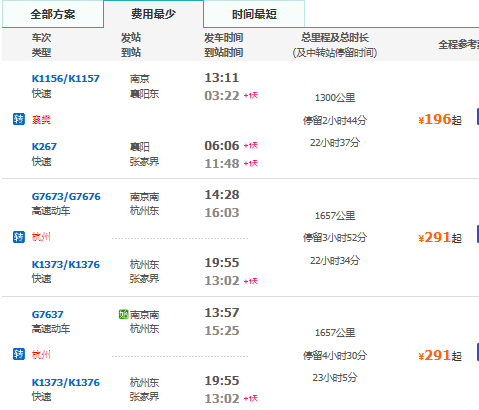The height and width of the screenshot is (410, 479).
Task: Open train K267 details
Action: [44, 147]
